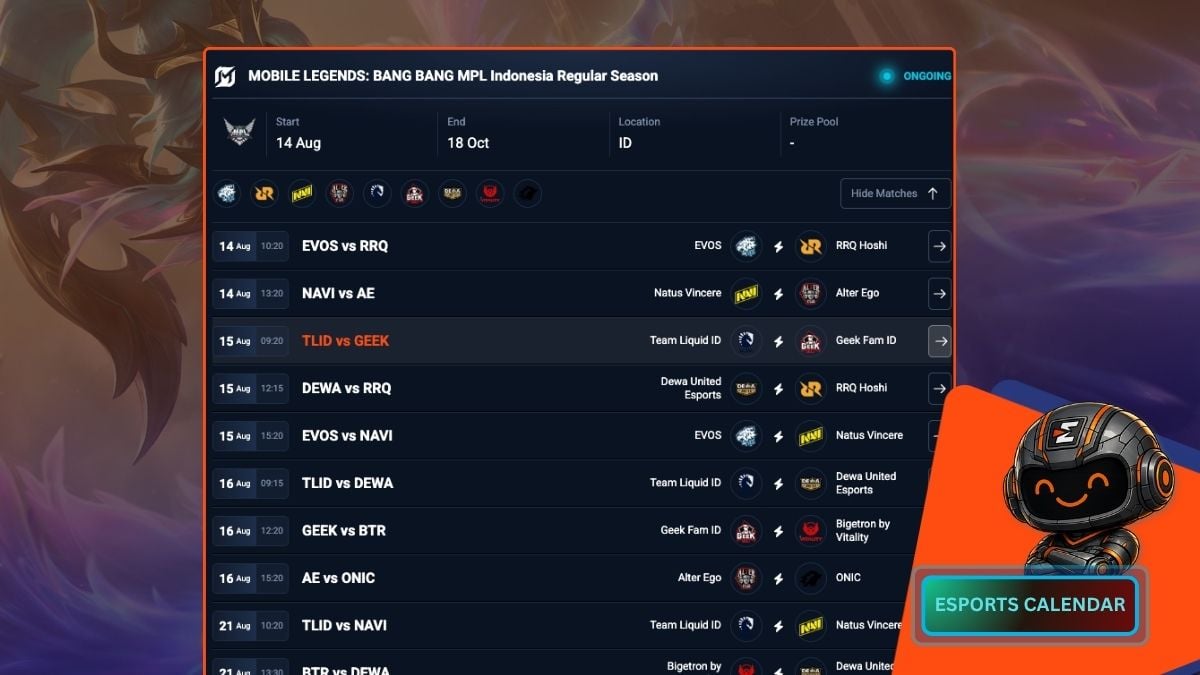Click Alter Ego logo in NAVI vs AE row
1200x675 pixels.
point(810,293)
